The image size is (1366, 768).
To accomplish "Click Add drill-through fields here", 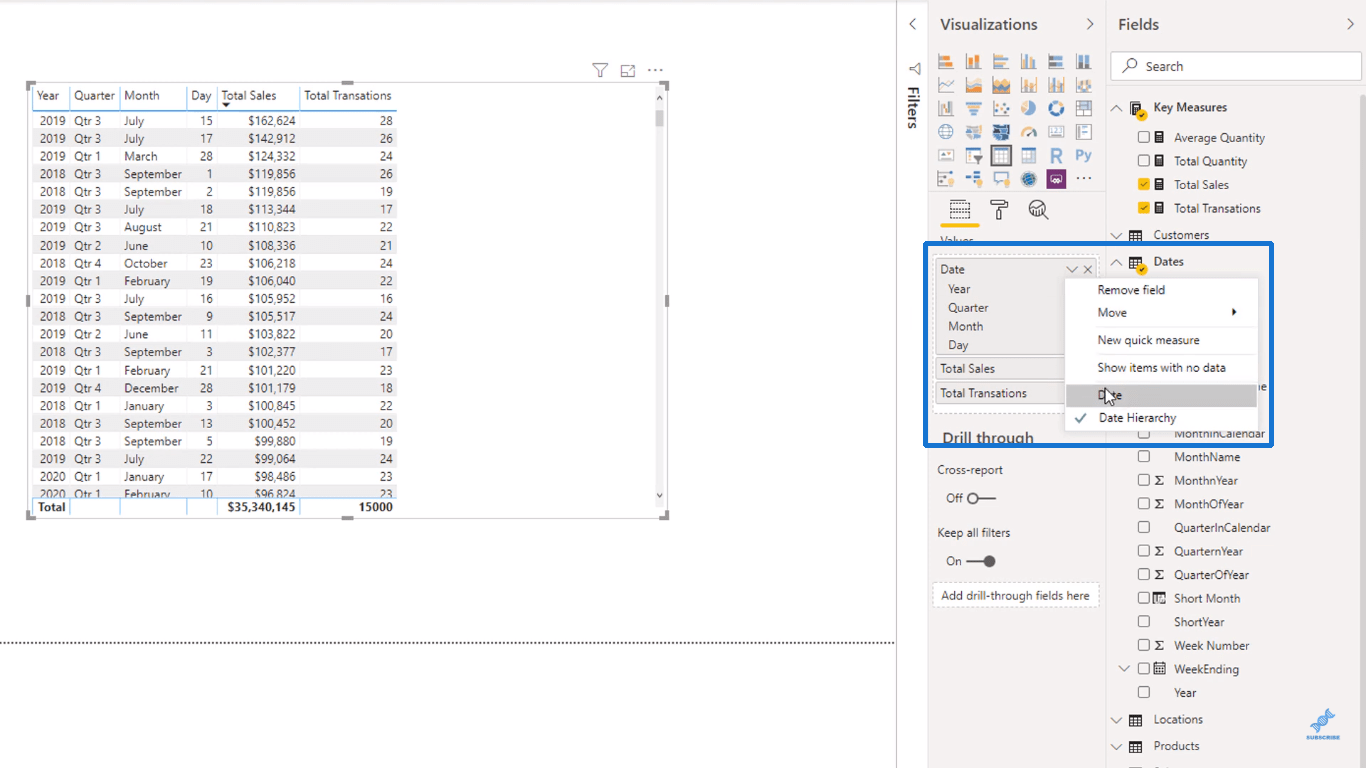I will [x=1015, y=595].
